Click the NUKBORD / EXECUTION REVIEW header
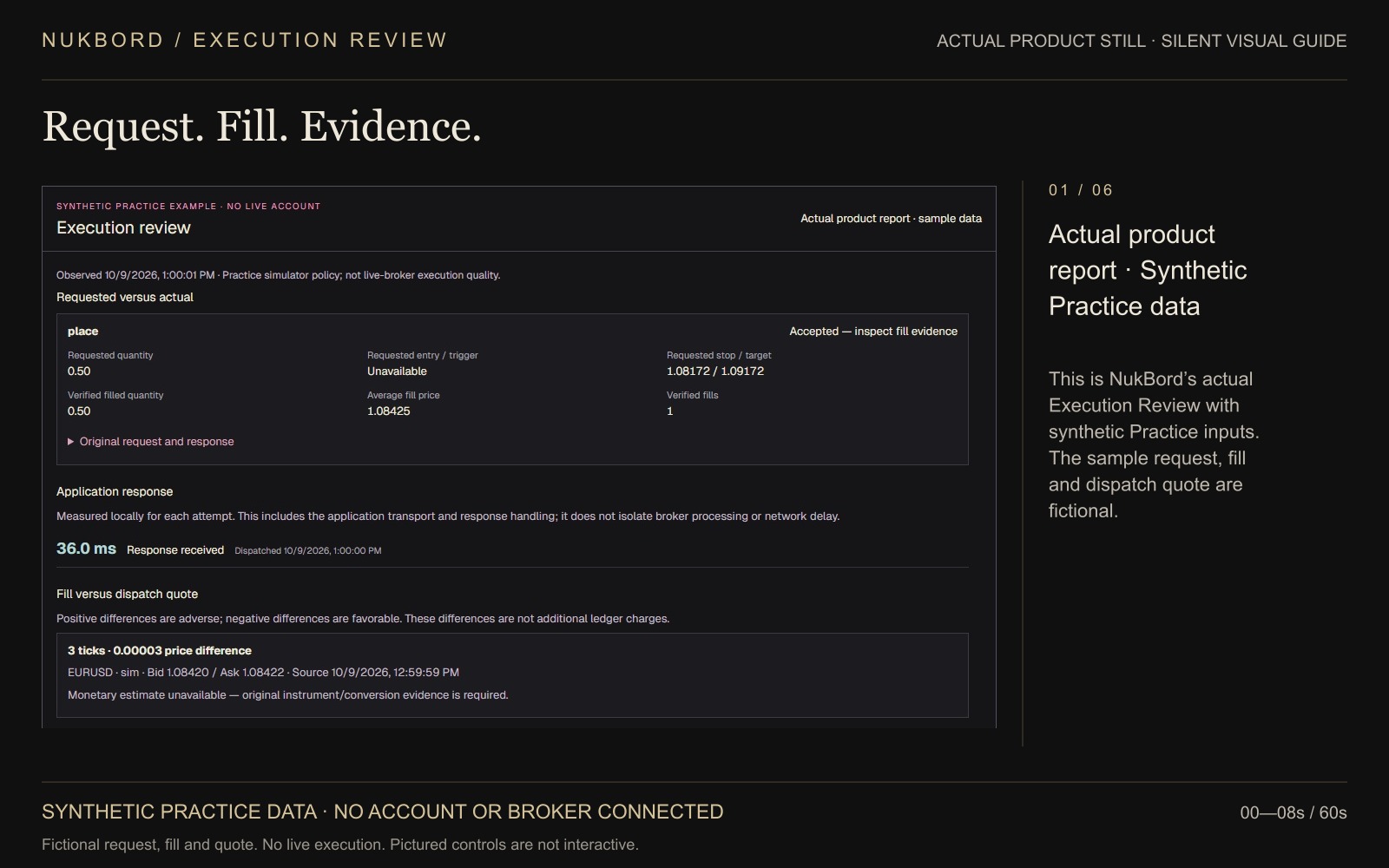The image size is (1389, 868). [x=245, y=41]
